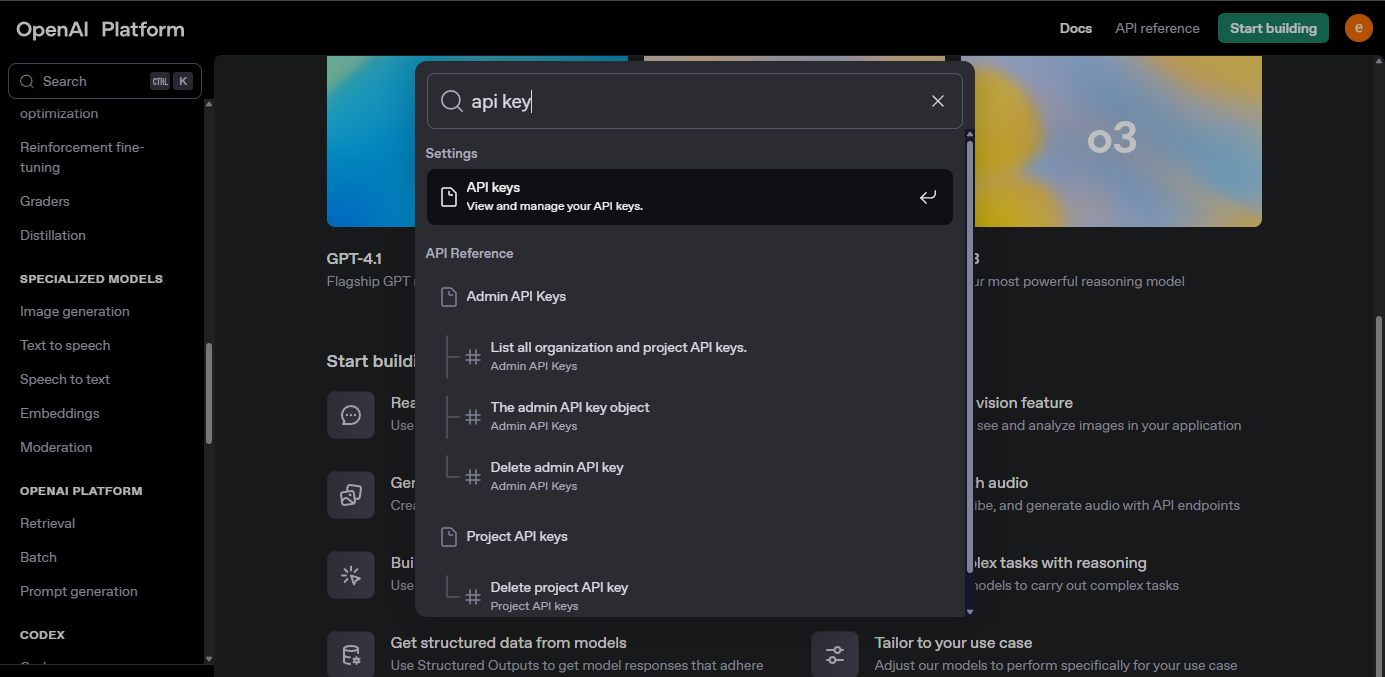Click the cursor sparkle icon card
Image resolution: width=1385 pixels, height=677 pixels.
click(351, 575)
